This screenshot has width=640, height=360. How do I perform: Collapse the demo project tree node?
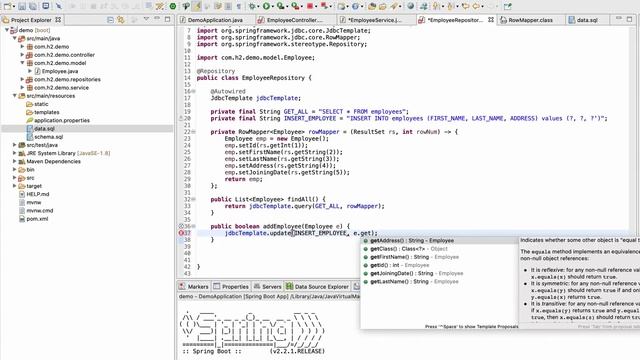point(7,30)
